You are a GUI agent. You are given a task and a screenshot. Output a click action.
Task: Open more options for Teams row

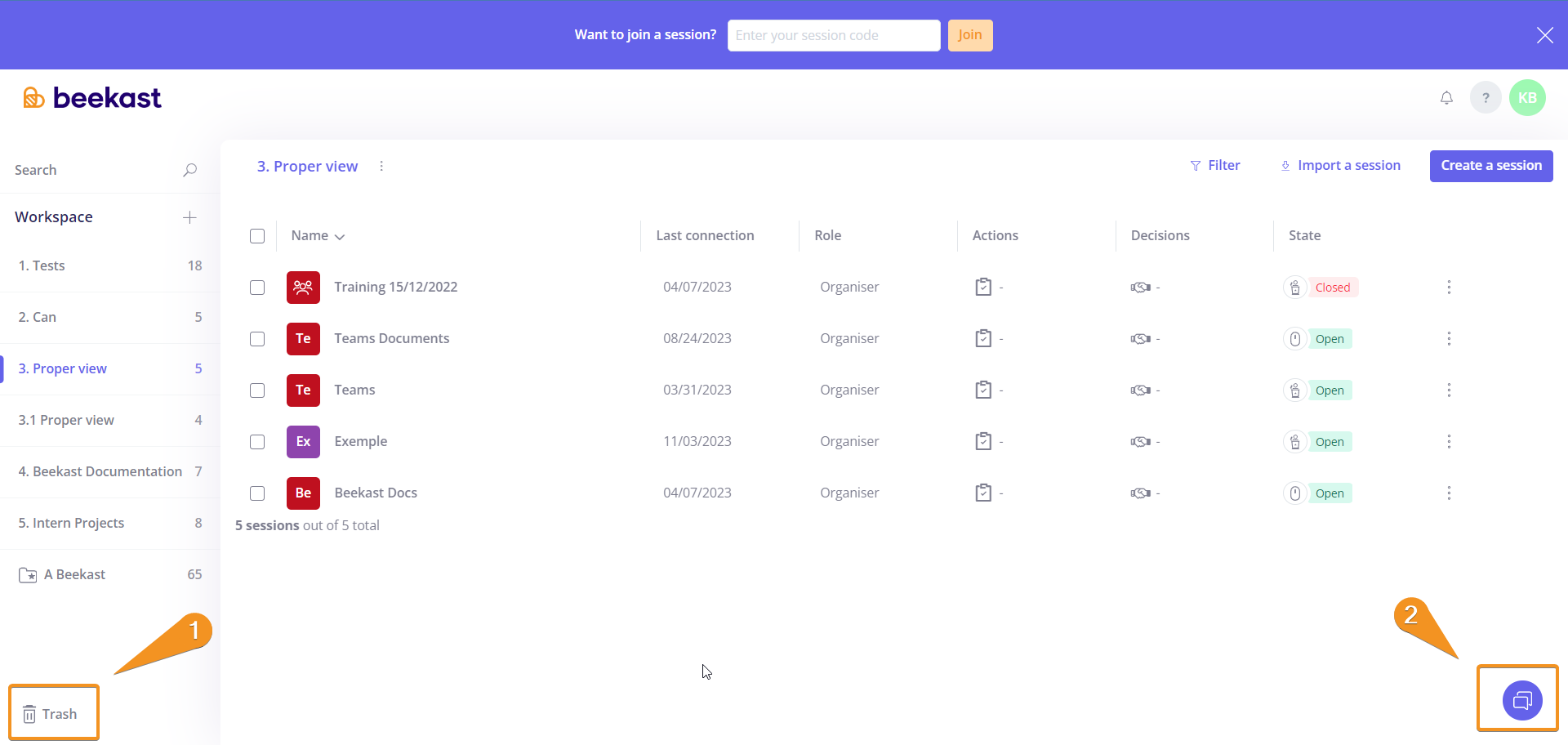[1449, 390]
